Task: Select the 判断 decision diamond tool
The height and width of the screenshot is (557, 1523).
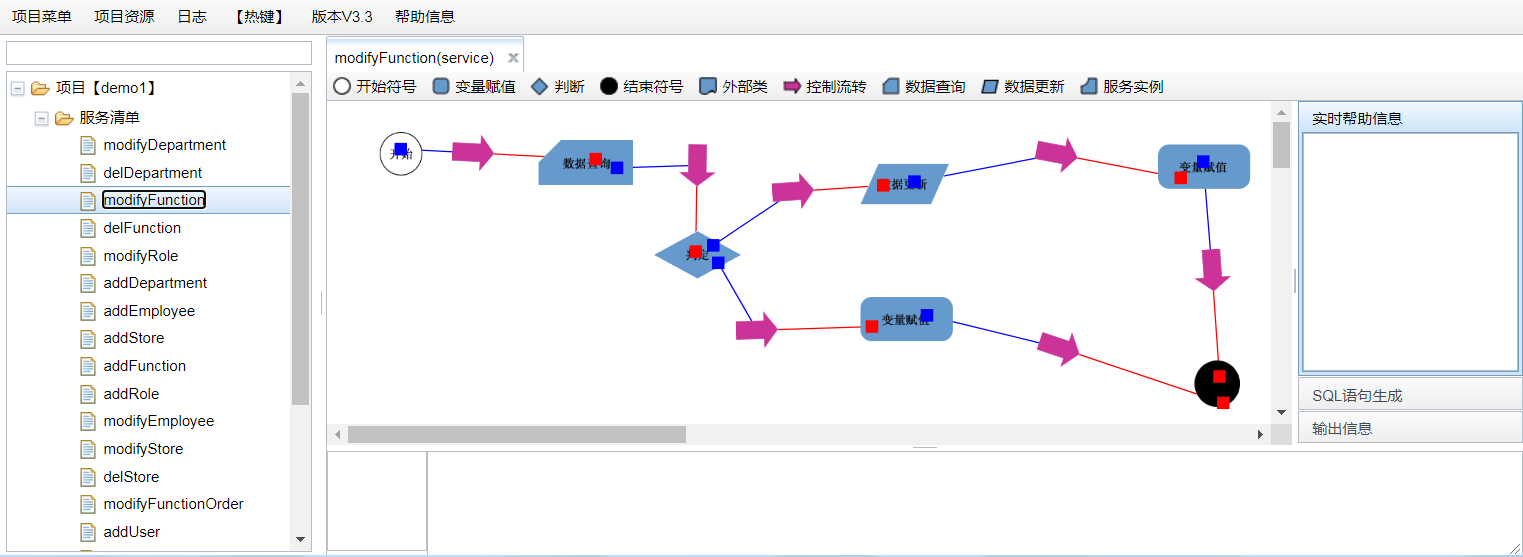Action: pyautogui.click(x=557, y=87)
